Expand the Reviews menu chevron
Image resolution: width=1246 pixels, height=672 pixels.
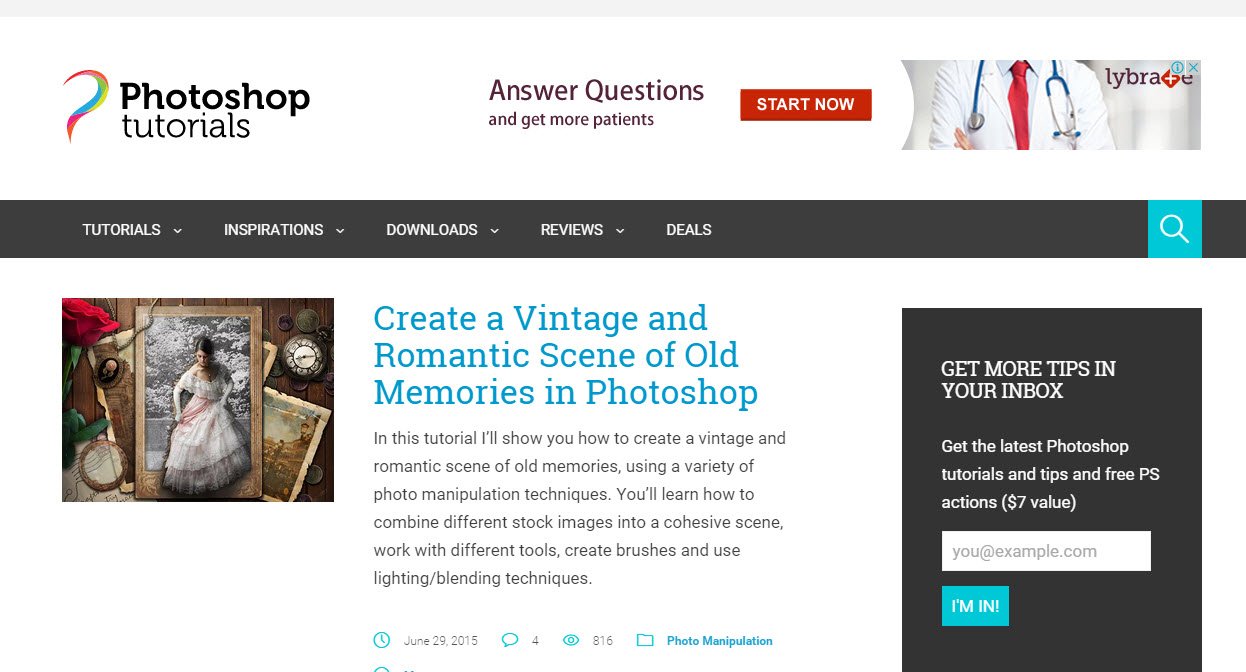[620, 231]
